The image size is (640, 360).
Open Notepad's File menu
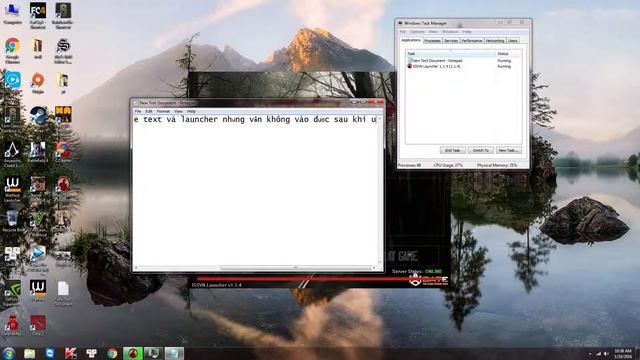(138, 111)
